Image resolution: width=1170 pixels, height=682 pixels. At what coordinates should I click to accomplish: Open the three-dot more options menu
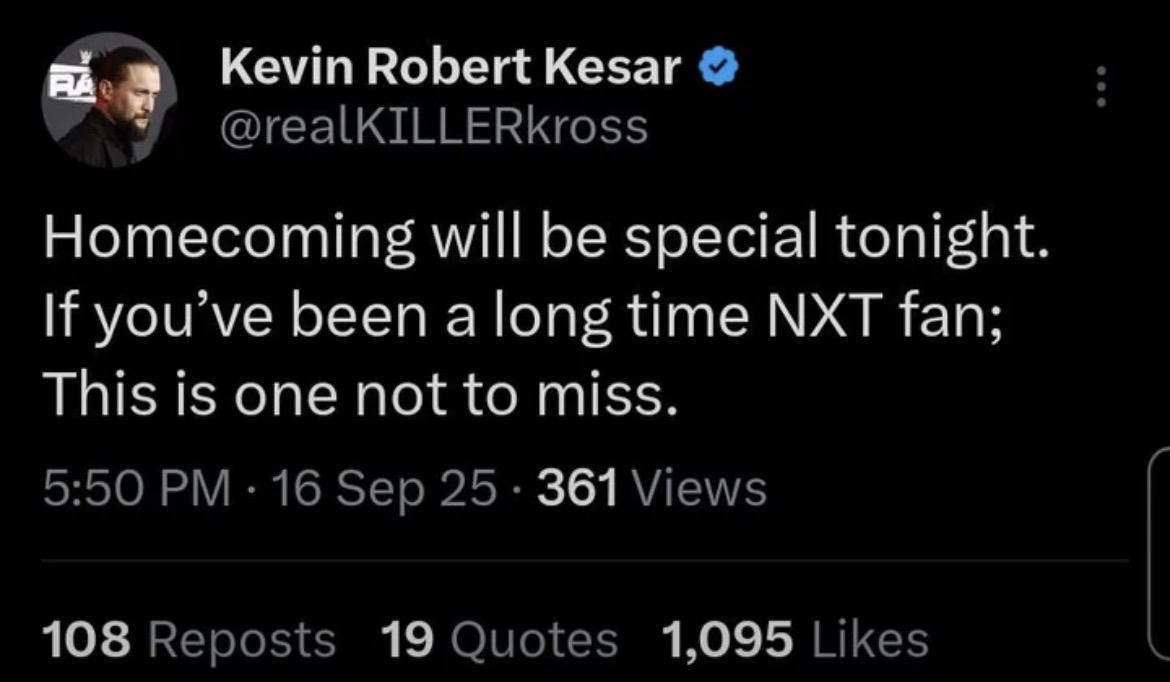(x=1101, y=87)
